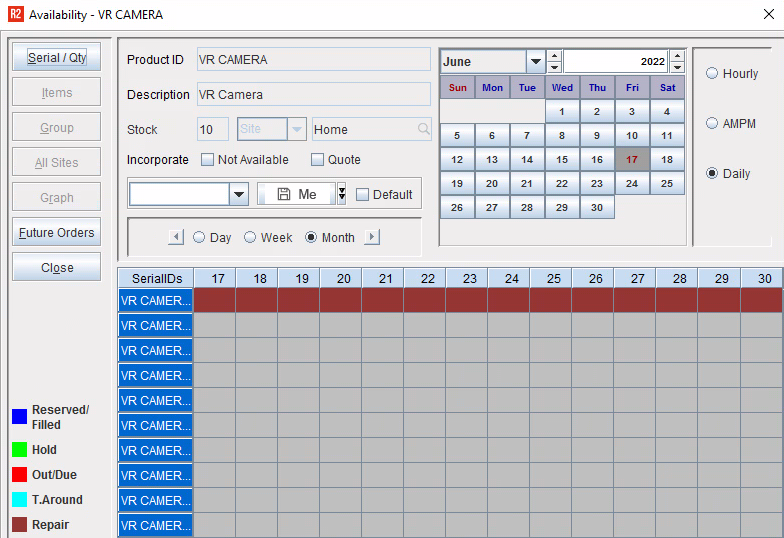Enable the Not Available checkbox

[x=208, y=160]
